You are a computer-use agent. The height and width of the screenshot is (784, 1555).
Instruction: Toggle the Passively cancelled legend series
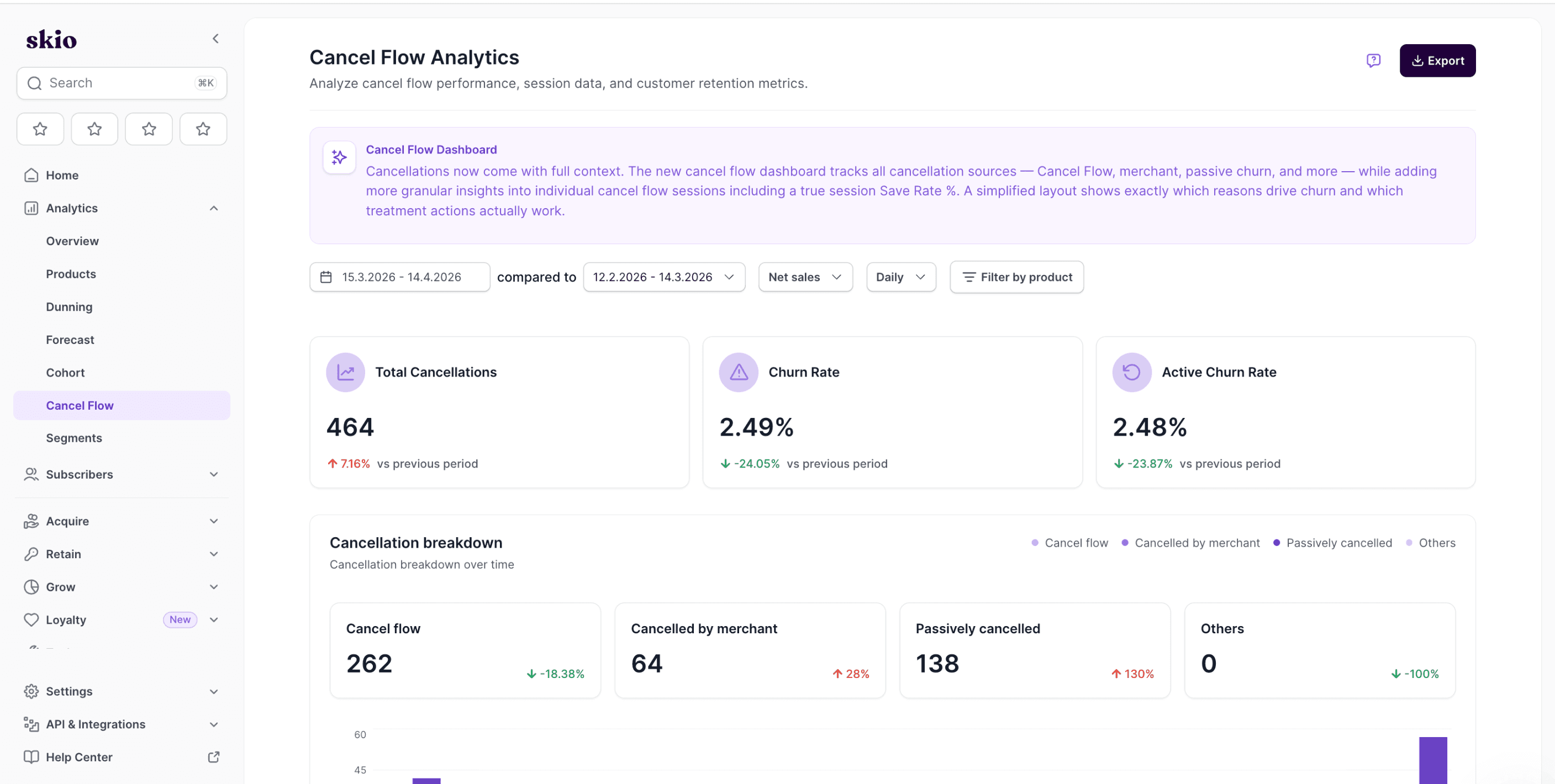(x=1332, y=543)
